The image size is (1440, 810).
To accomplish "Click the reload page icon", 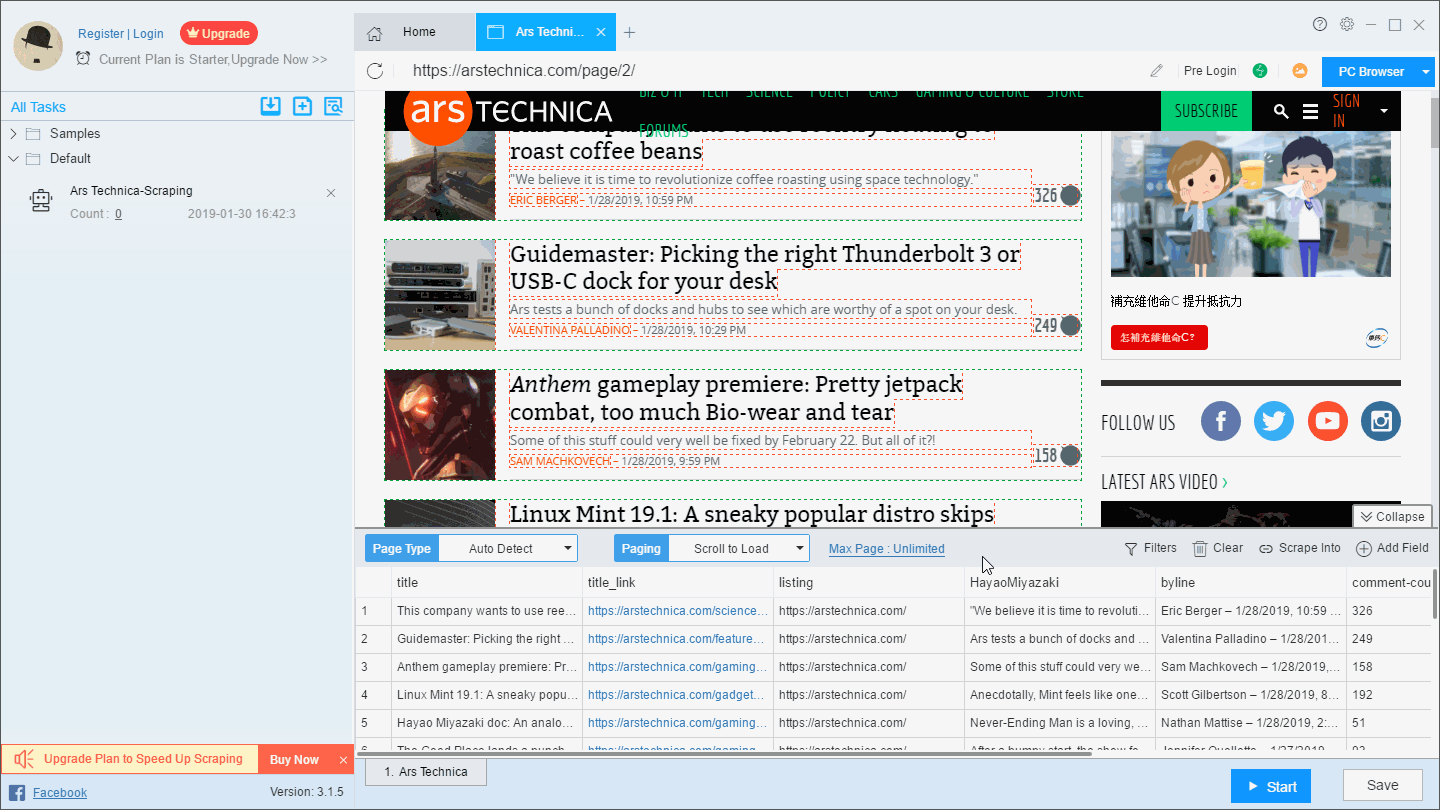I will click(375, 70).
